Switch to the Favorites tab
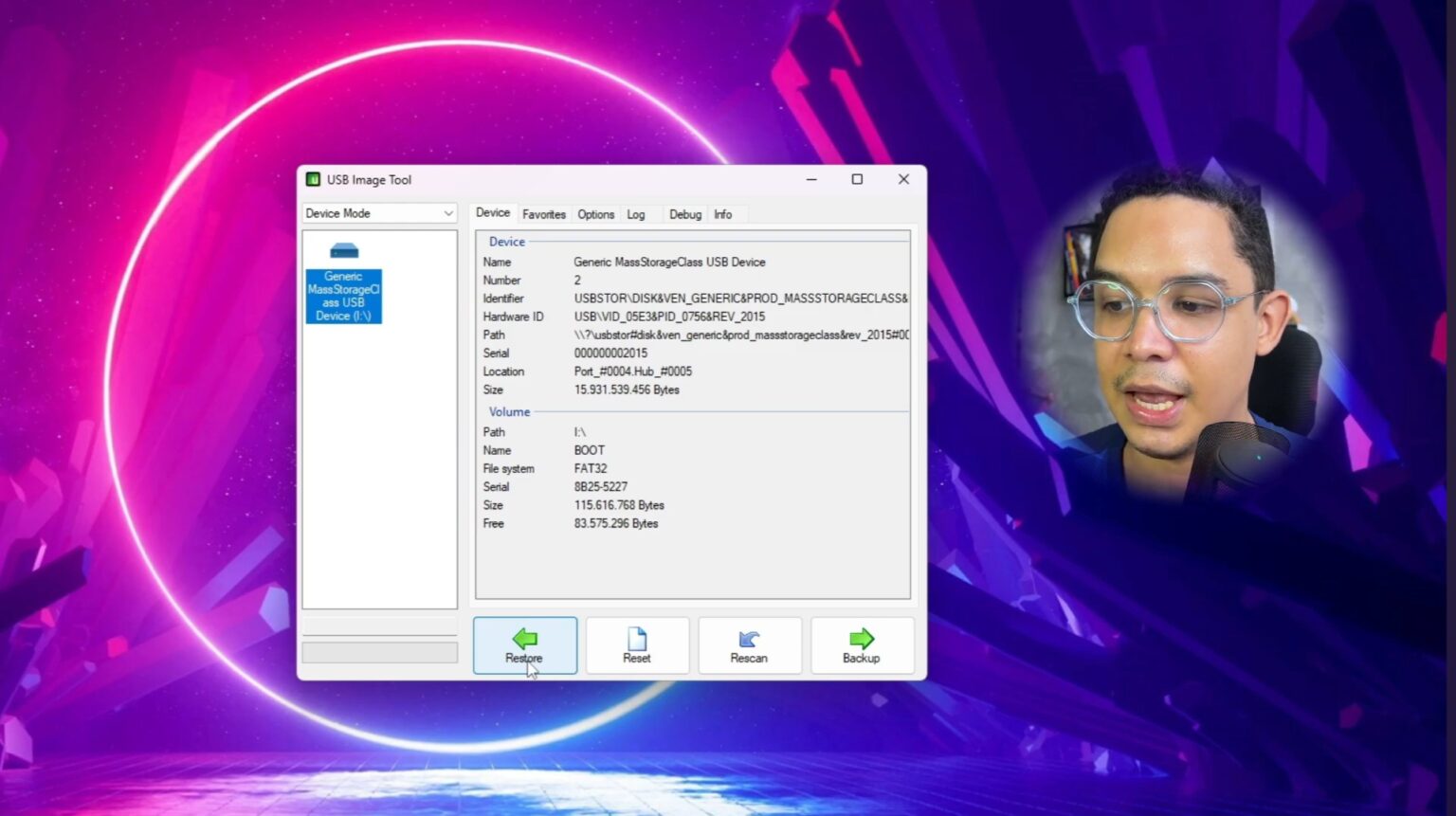1456x816 pixels. (x=543, y=214)
